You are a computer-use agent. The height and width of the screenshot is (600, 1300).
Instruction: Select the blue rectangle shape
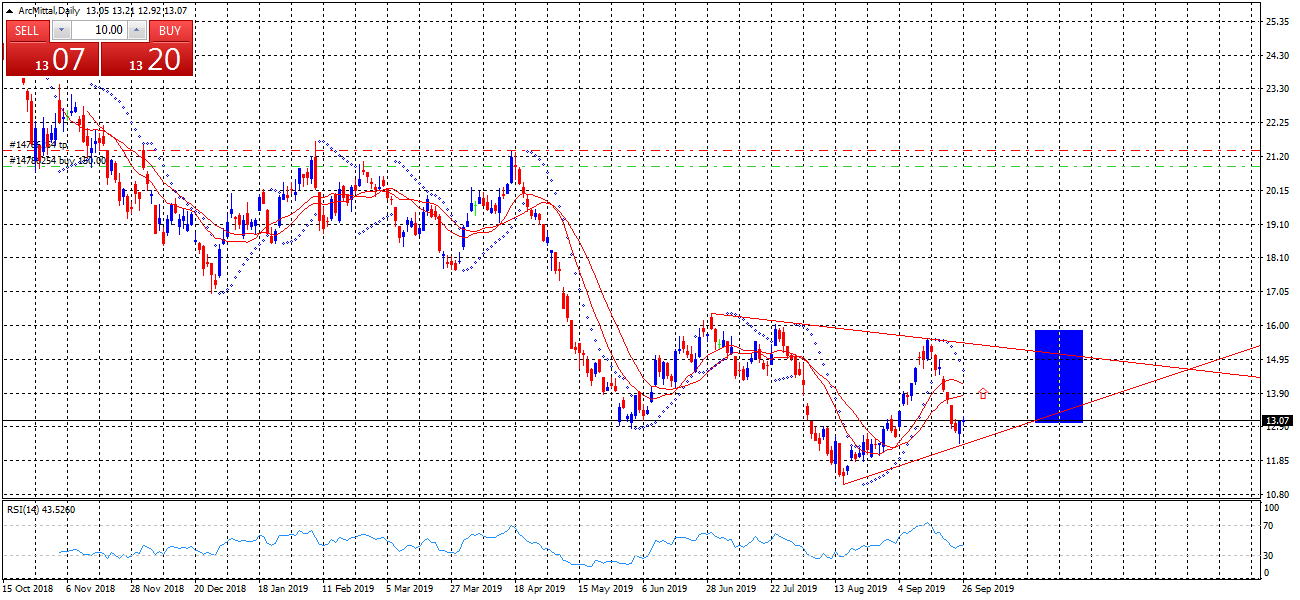click(1059, 375)
